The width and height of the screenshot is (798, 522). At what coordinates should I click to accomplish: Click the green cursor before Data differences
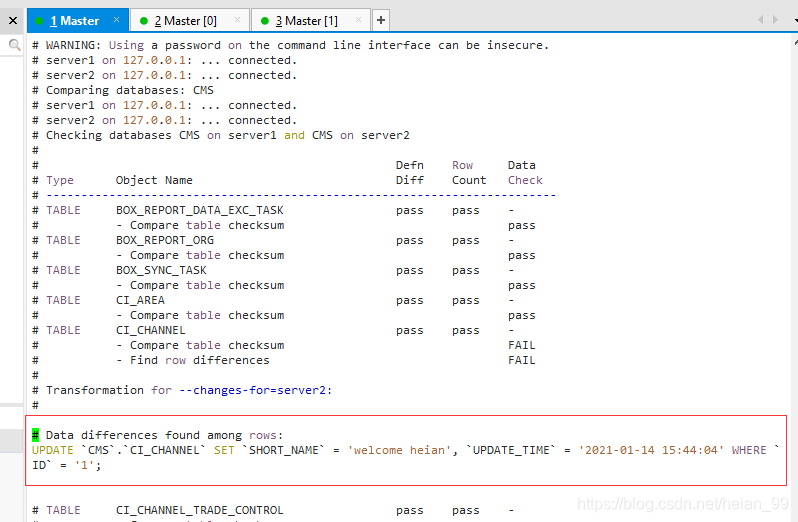[x=35, y=435]
